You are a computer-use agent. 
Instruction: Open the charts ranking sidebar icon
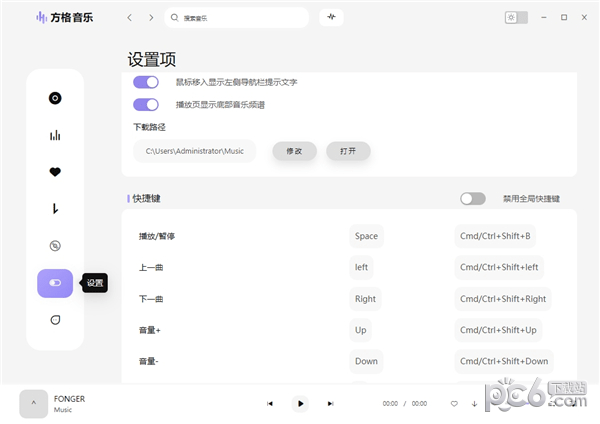click(x=55, y=135)
